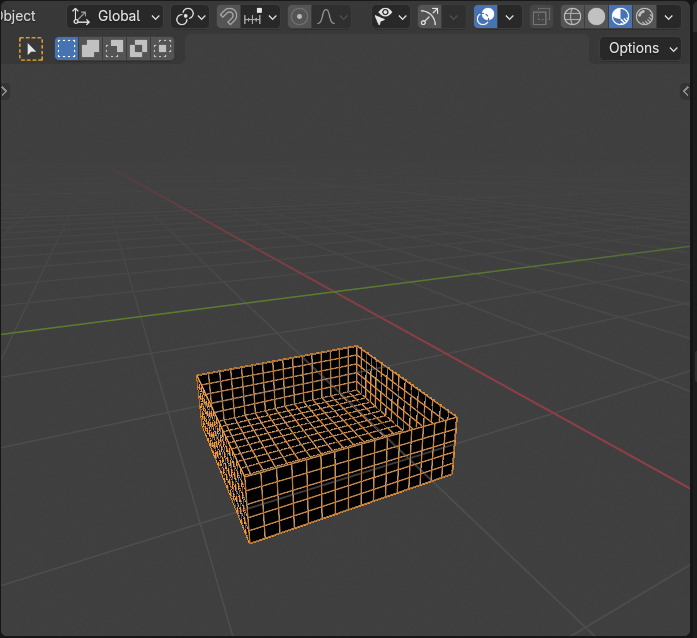Toggle the show gizmo button
The image size is (697, 638).
tap(429, 17)
